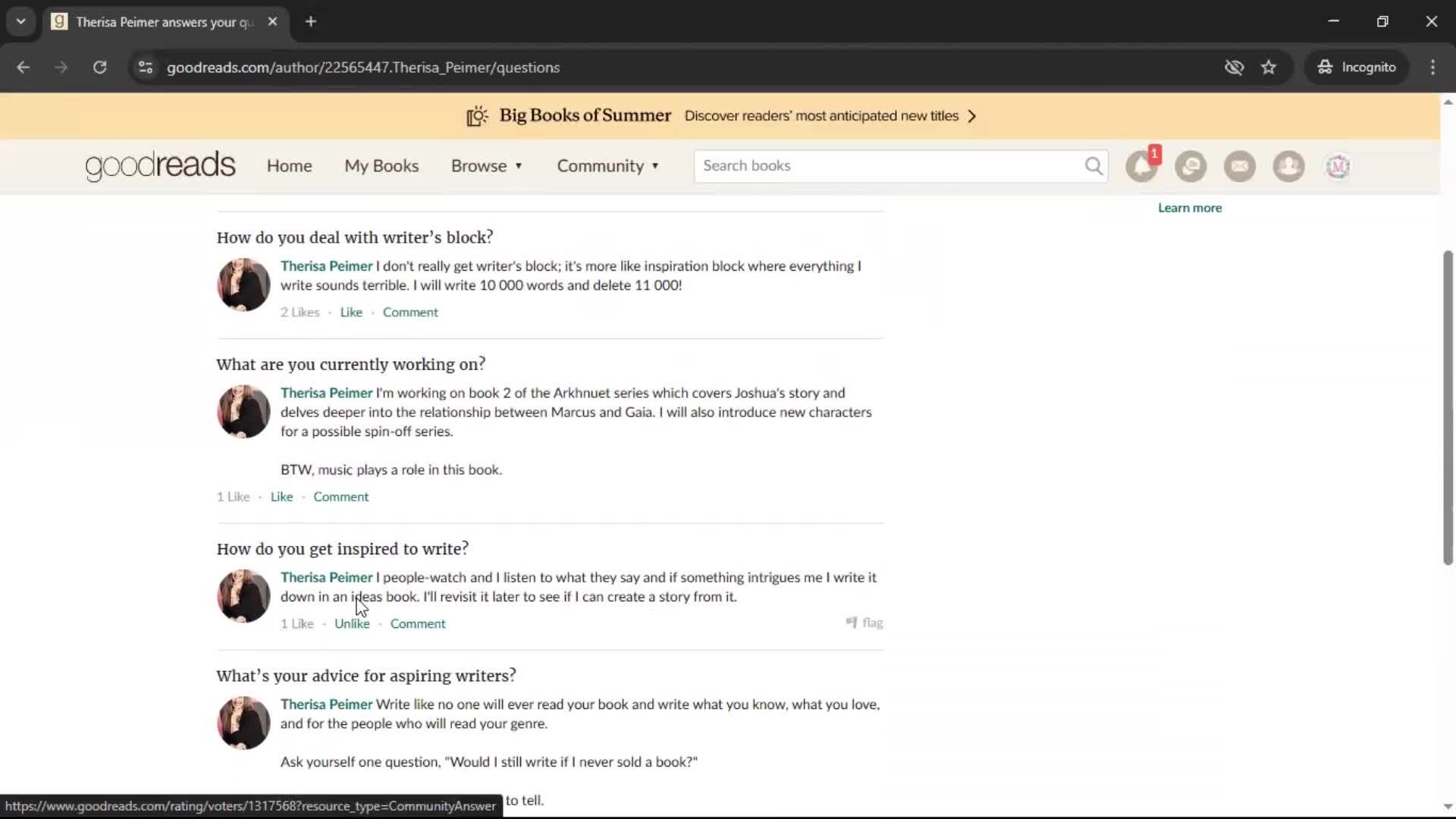Open Therisa Peimer name in inspired answer
The width and height of the screenshot is (1456, 819).
327,577
